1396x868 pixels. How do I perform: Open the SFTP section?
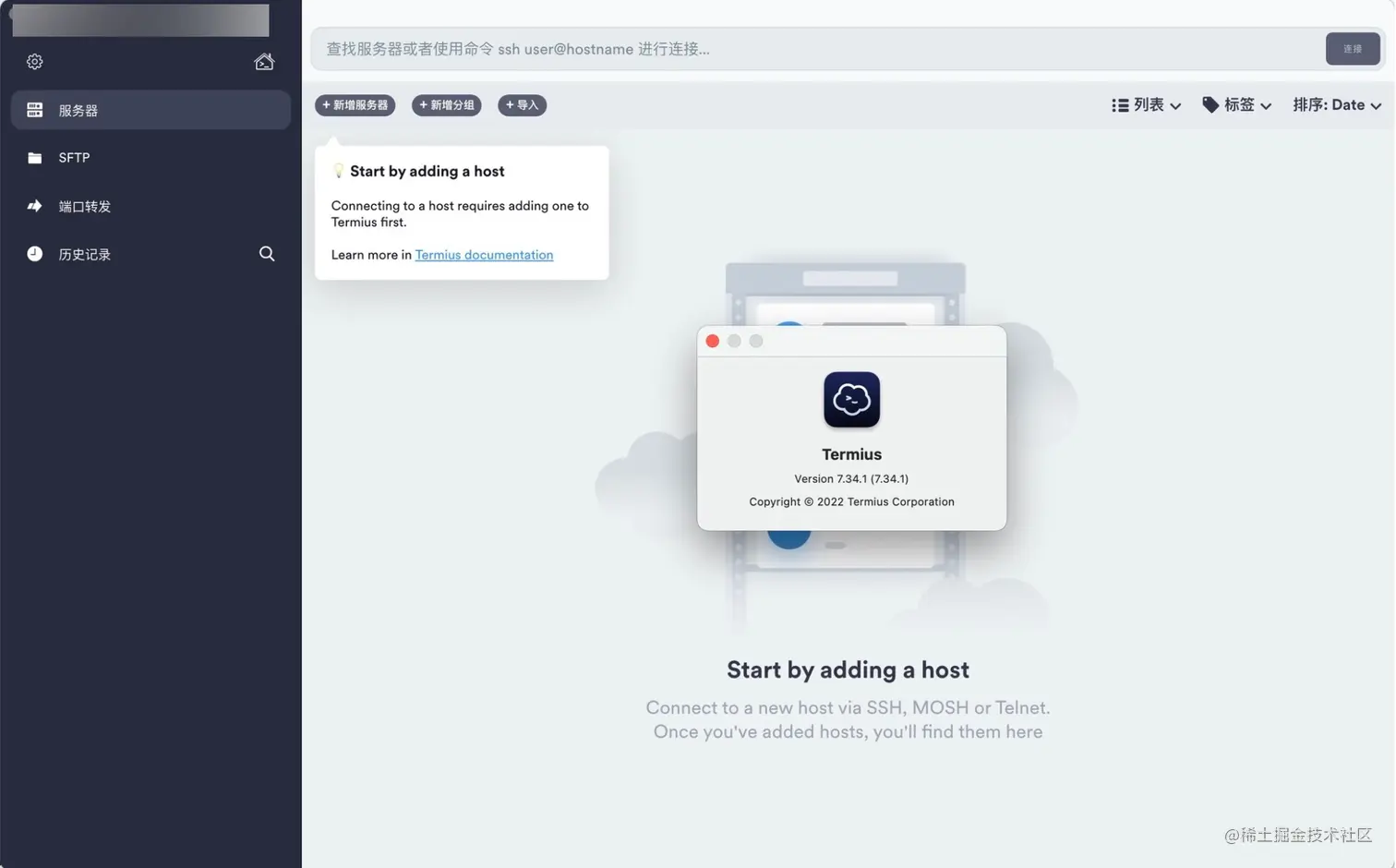150,158
